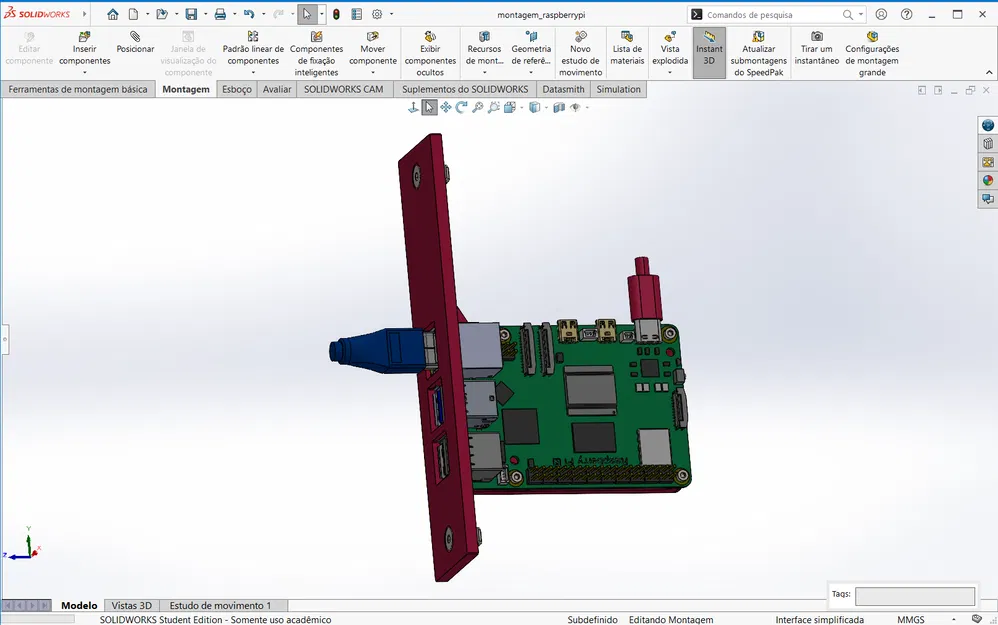Viewport: 998px width, 625px height.
Task: Switch to the Esboço tab
Action: [x=237, y=89]
